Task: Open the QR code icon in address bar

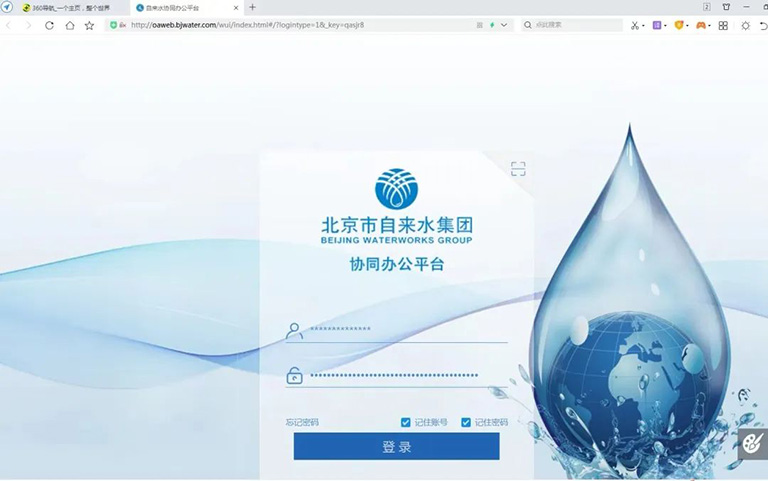Action: pyautogui.click(x=480, y=25)
